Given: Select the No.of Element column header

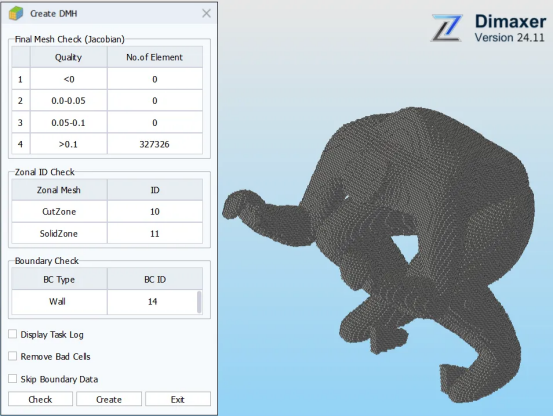Looking at the screenshot, I should tap(155, 57).
